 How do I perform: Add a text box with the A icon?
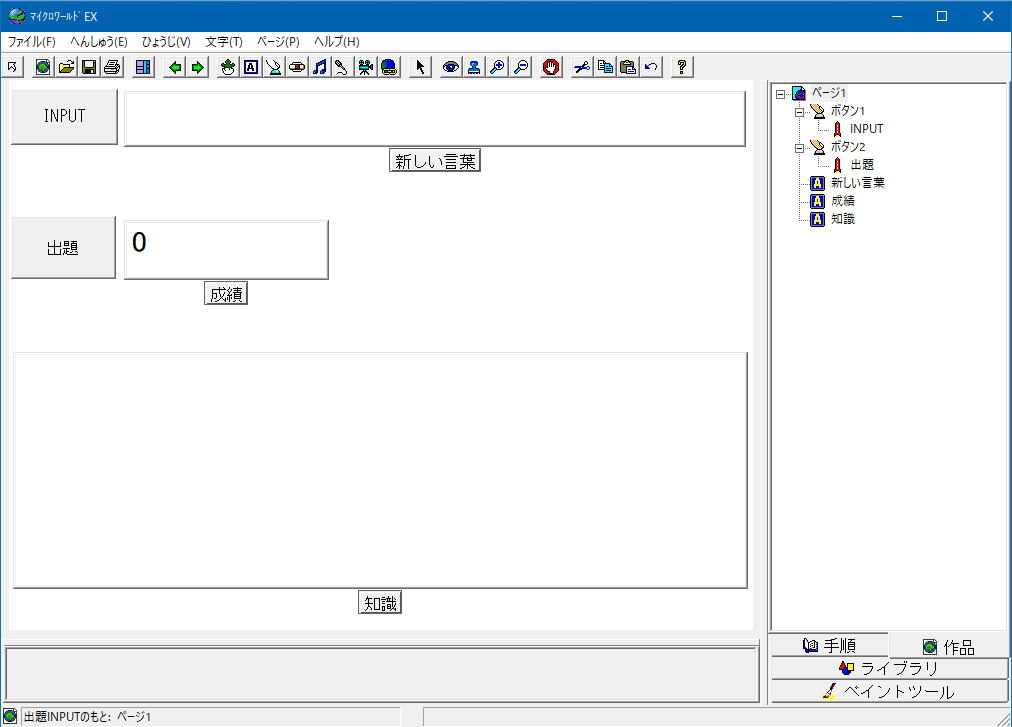(x=251, y=67)
